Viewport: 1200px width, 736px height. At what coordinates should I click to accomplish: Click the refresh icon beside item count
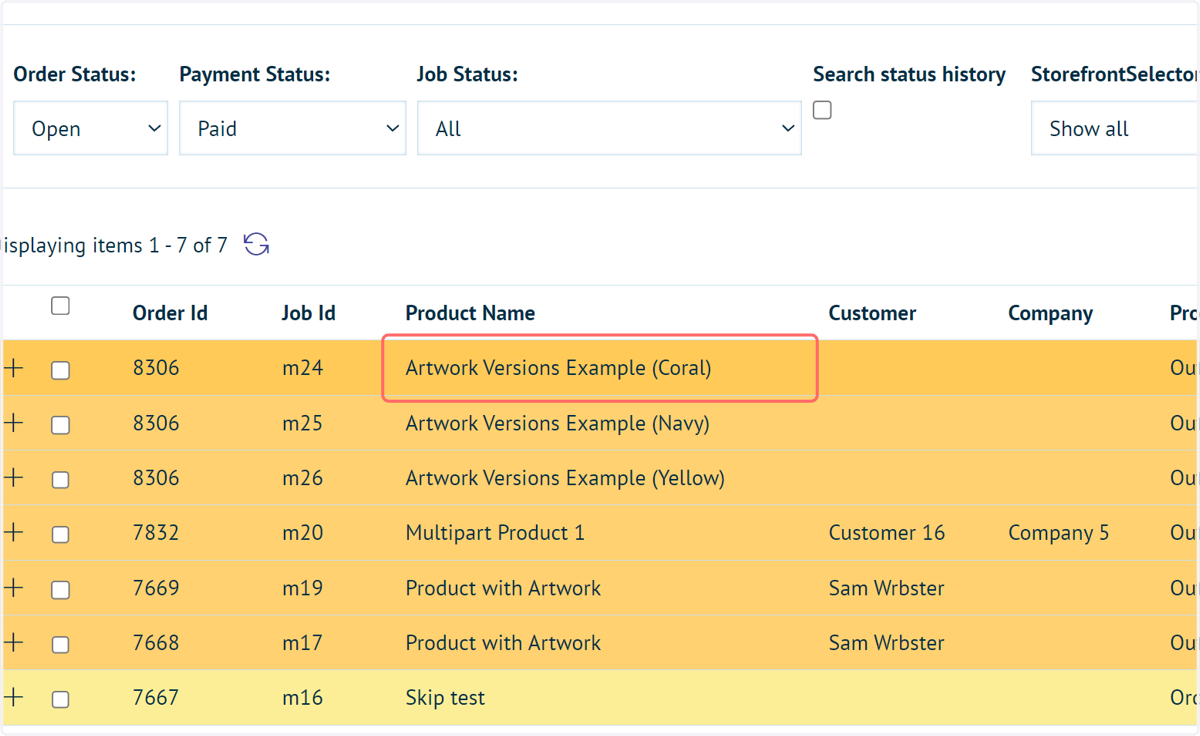257,244
